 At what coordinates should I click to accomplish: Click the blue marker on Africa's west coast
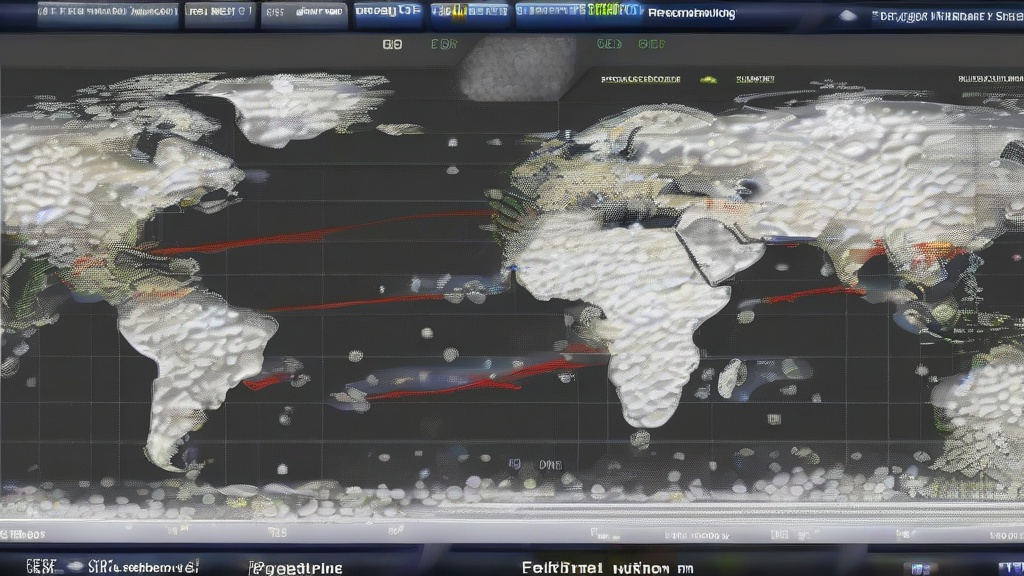(x=512, y=268)
